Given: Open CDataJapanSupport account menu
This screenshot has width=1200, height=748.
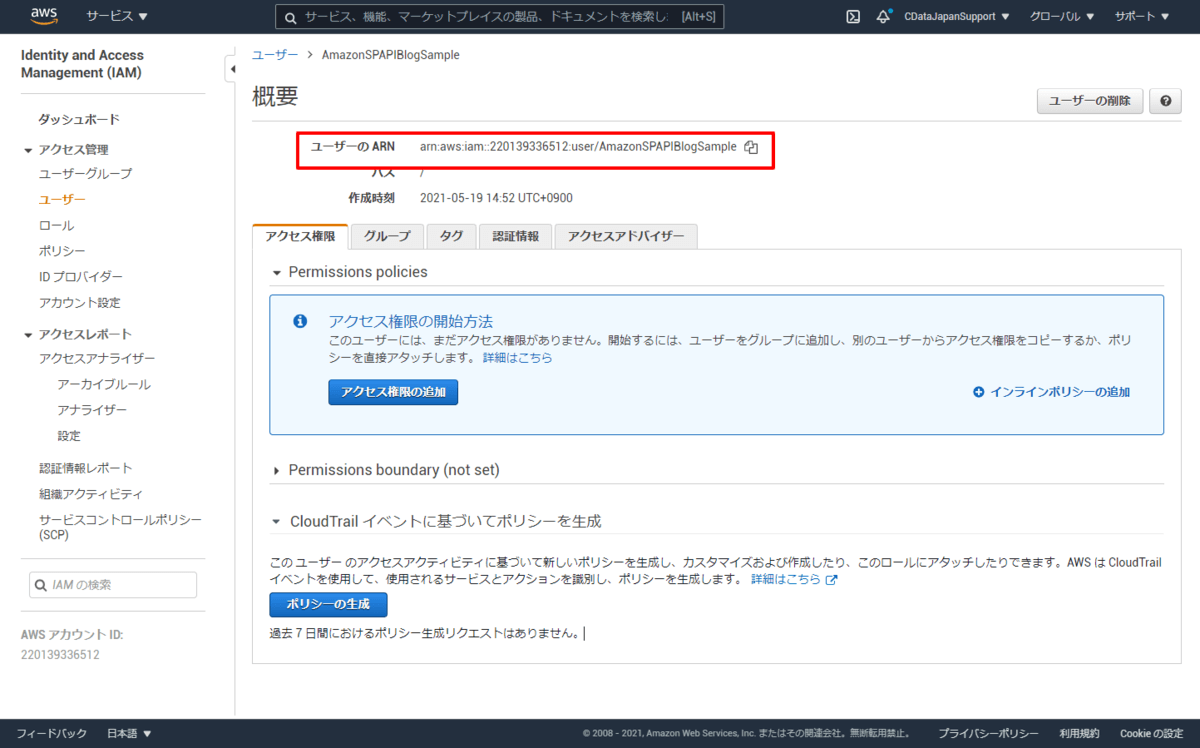Looking at the screenshot, I should pyautogui.click(x=956, y=16).
